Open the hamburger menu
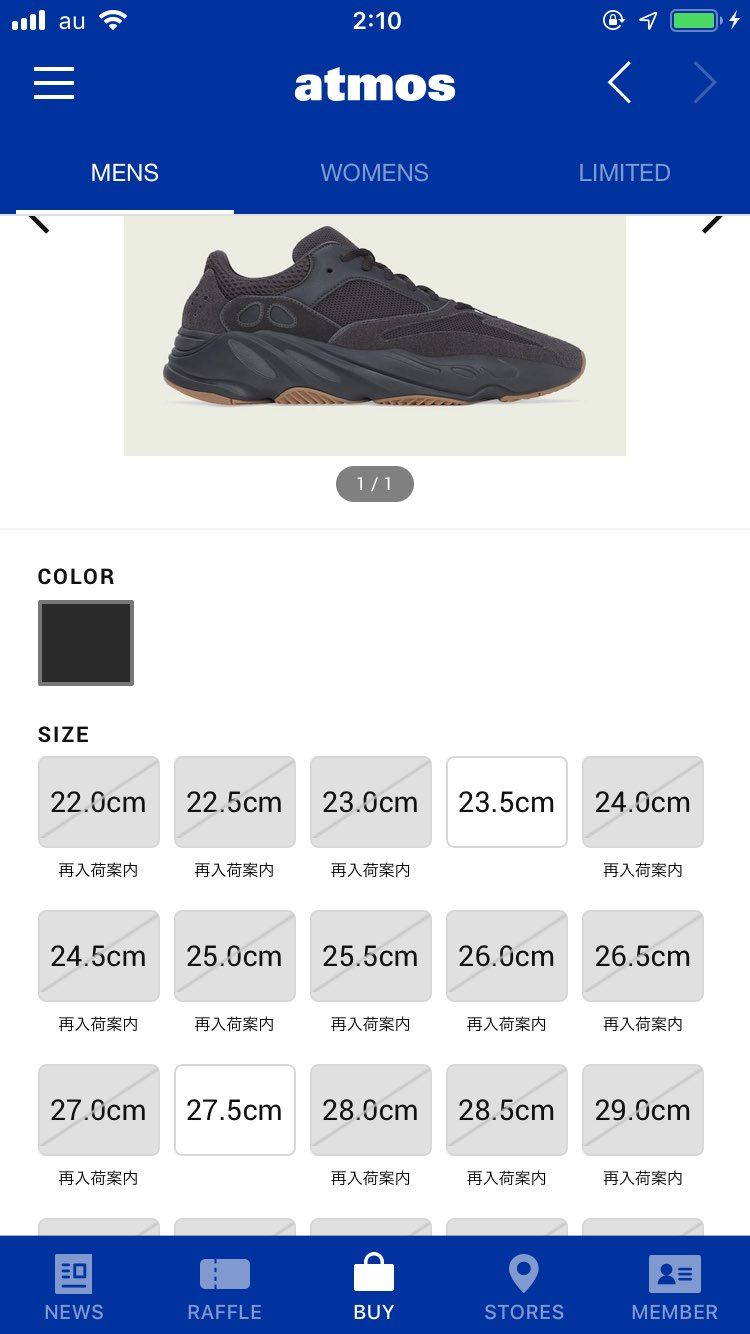The height and width of the screenshot is (1334, 750). (x=54, y=83)
